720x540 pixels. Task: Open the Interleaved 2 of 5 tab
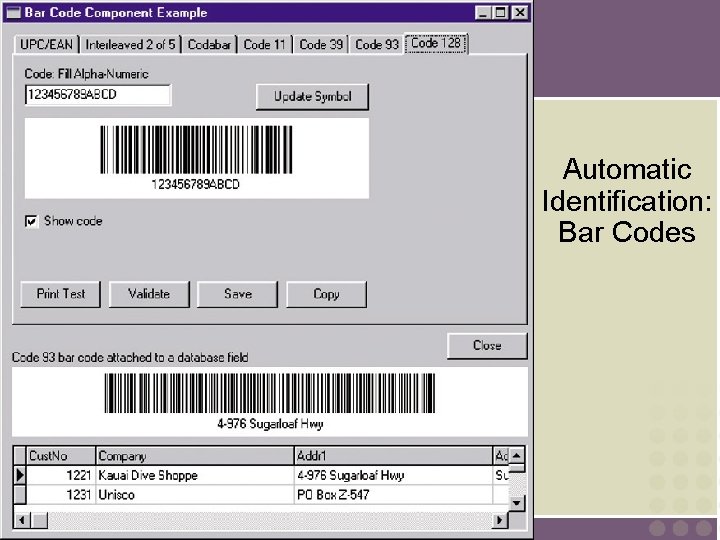tap(130, 45)
